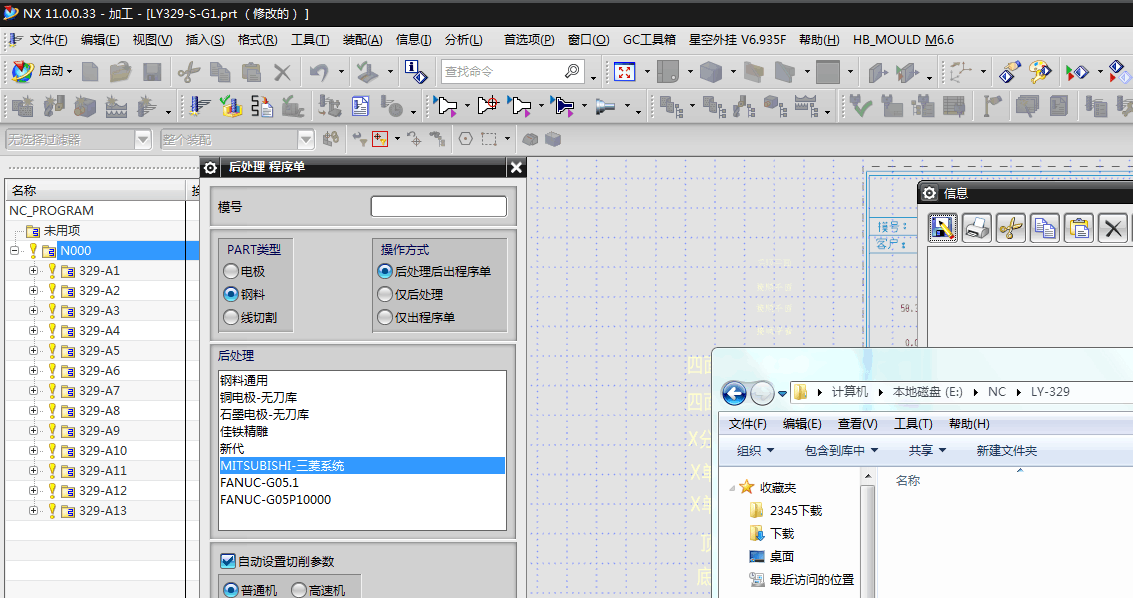This screenshot has width=1133, height=598.
Task: Select the 普通机 radio button
Action: click(x=231, y=590)
